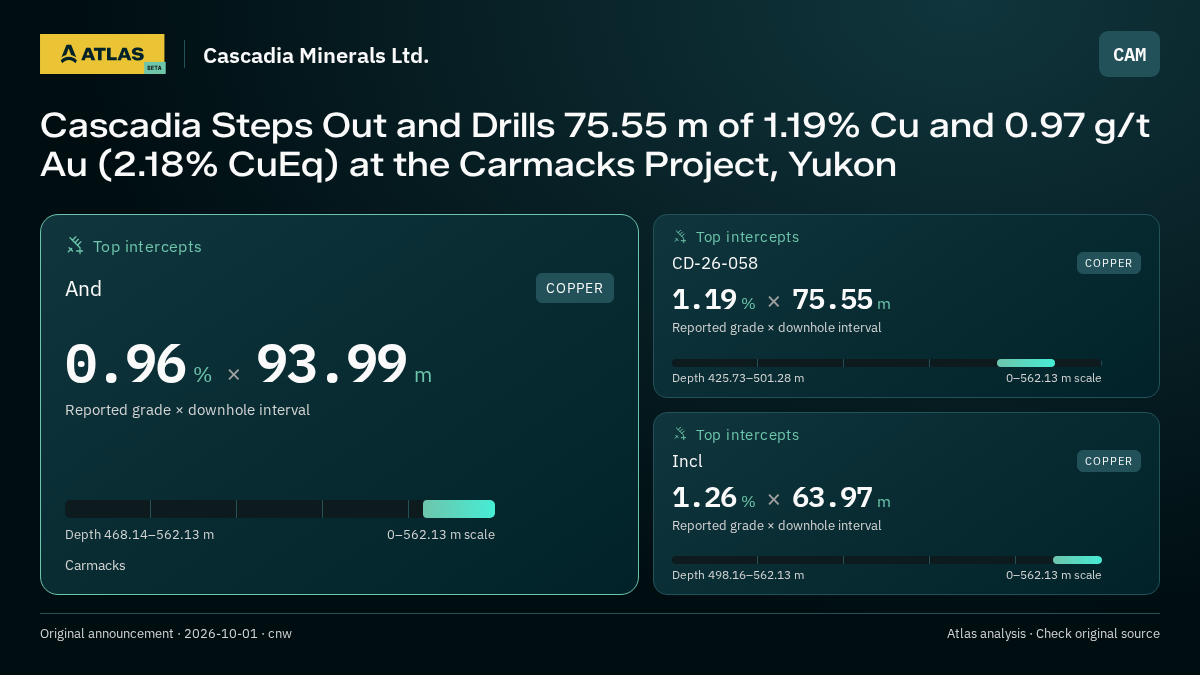Select the Cascadia Minerals Ltd. company name
The height and width of the screenshot is (675, 1200).
tap(316, 55)
